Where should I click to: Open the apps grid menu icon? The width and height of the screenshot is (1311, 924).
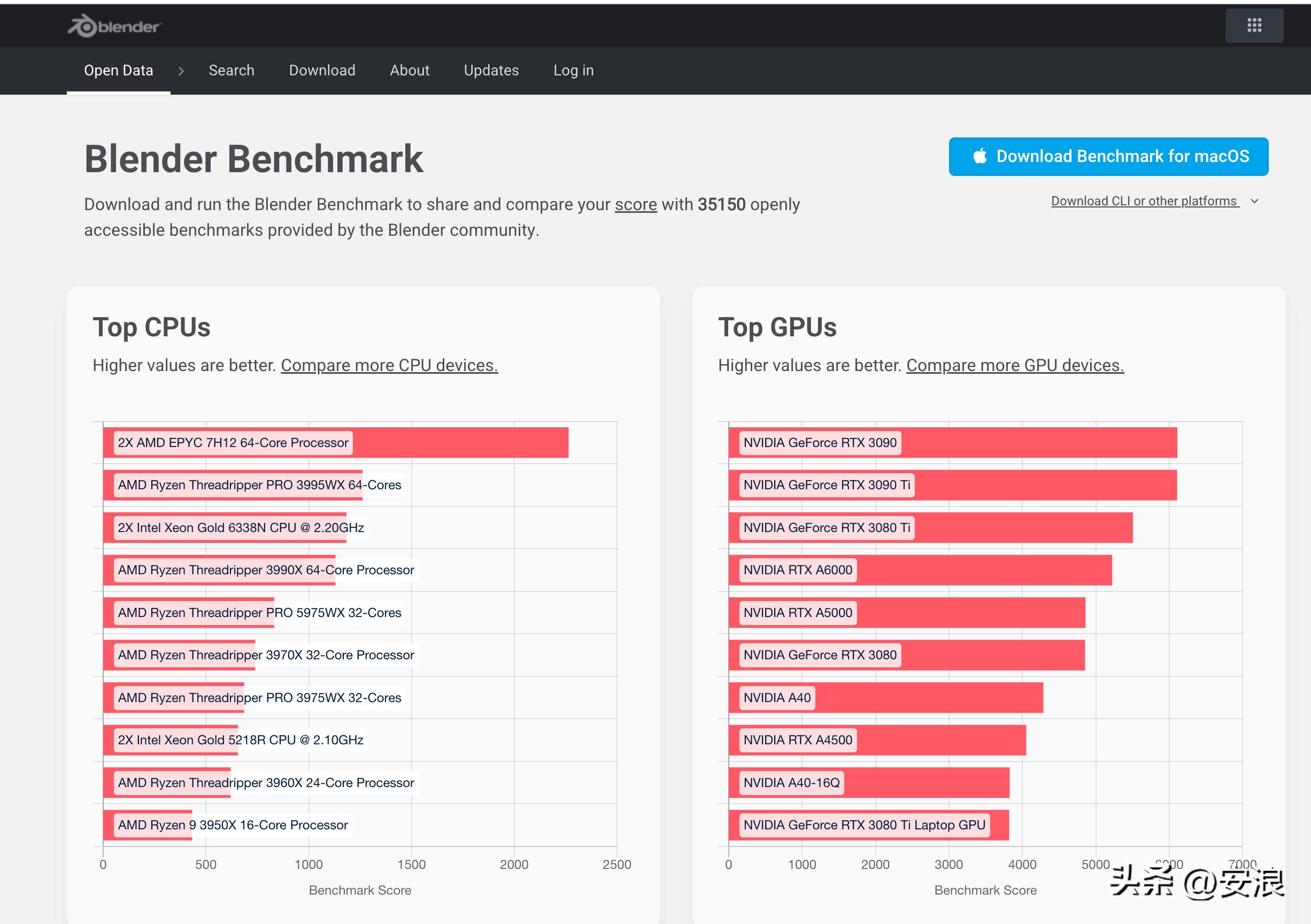click(x=1254, y=25)
